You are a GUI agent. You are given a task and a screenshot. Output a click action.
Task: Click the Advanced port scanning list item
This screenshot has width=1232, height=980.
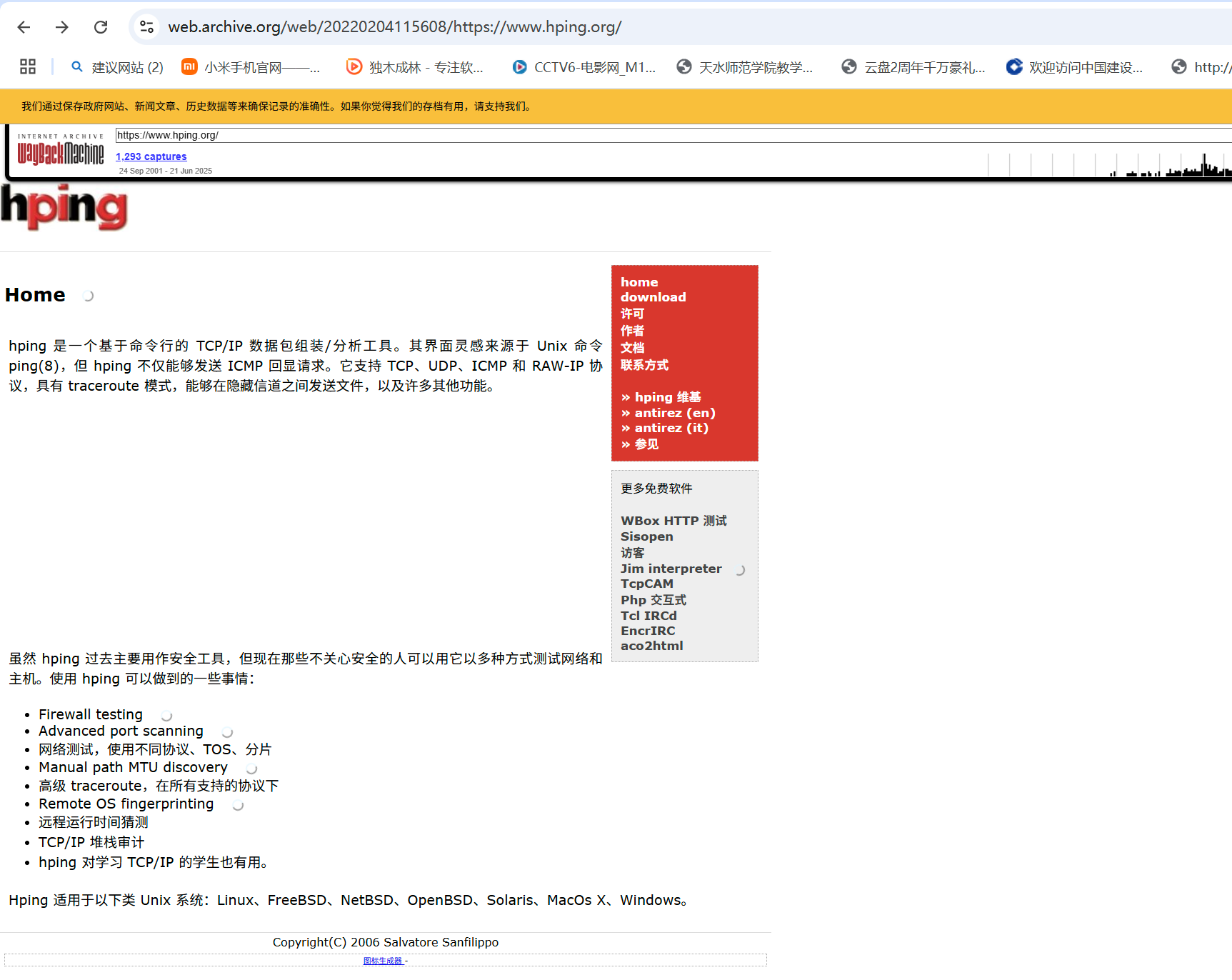[121, 731]
